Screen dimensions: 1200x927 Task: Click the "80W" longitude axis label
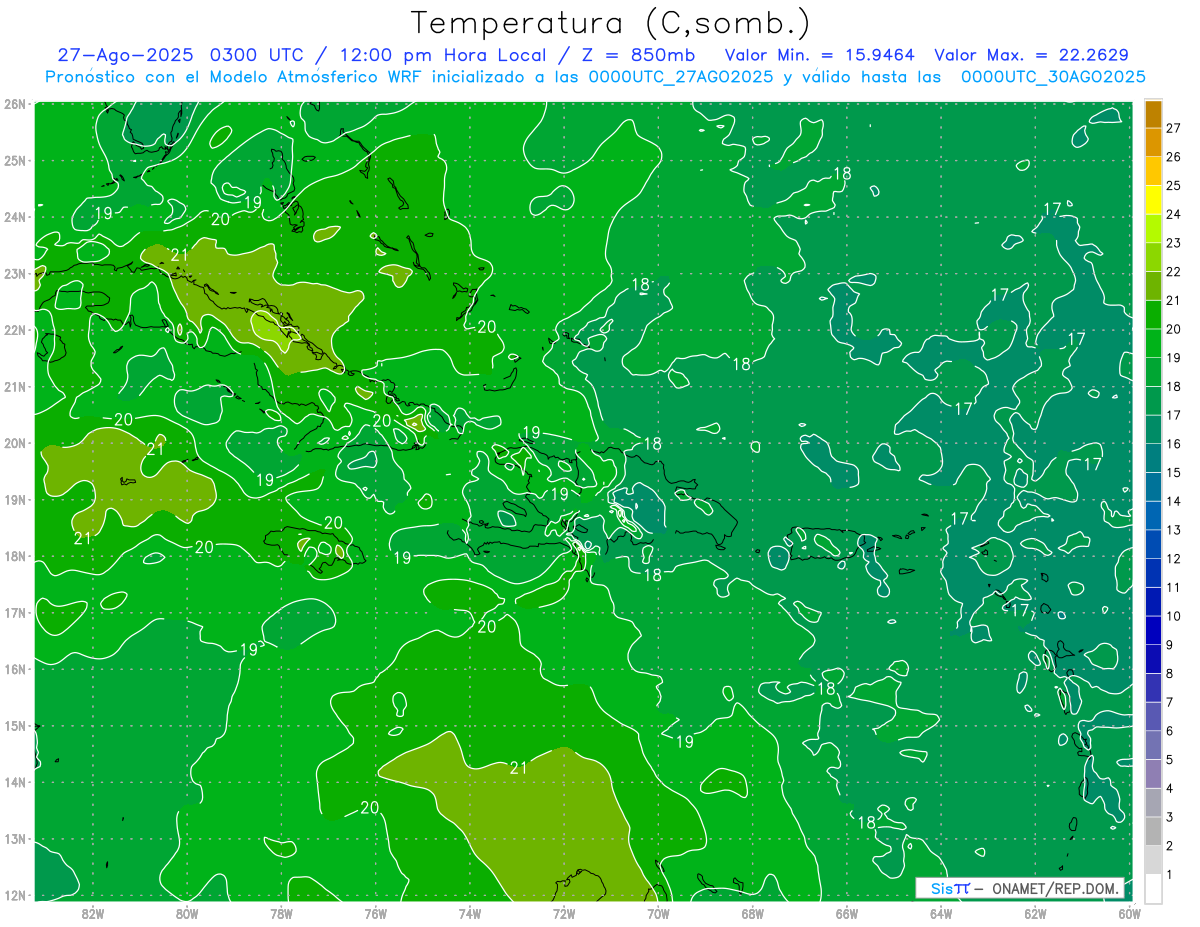pos(187,912)
